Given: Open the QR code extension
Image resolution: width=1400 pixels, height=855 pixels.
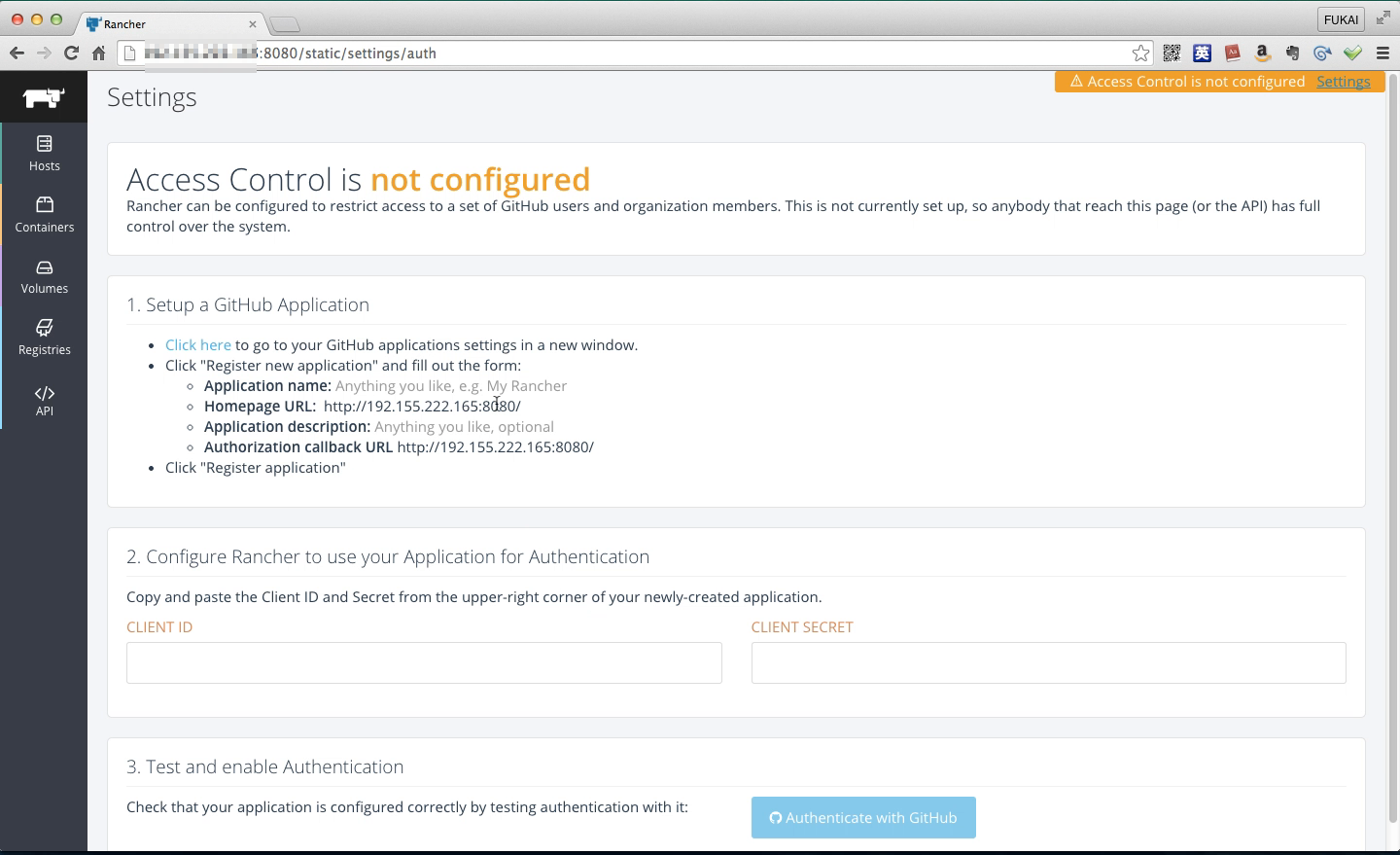Looking at the screenshot, I should [1172, 53].
